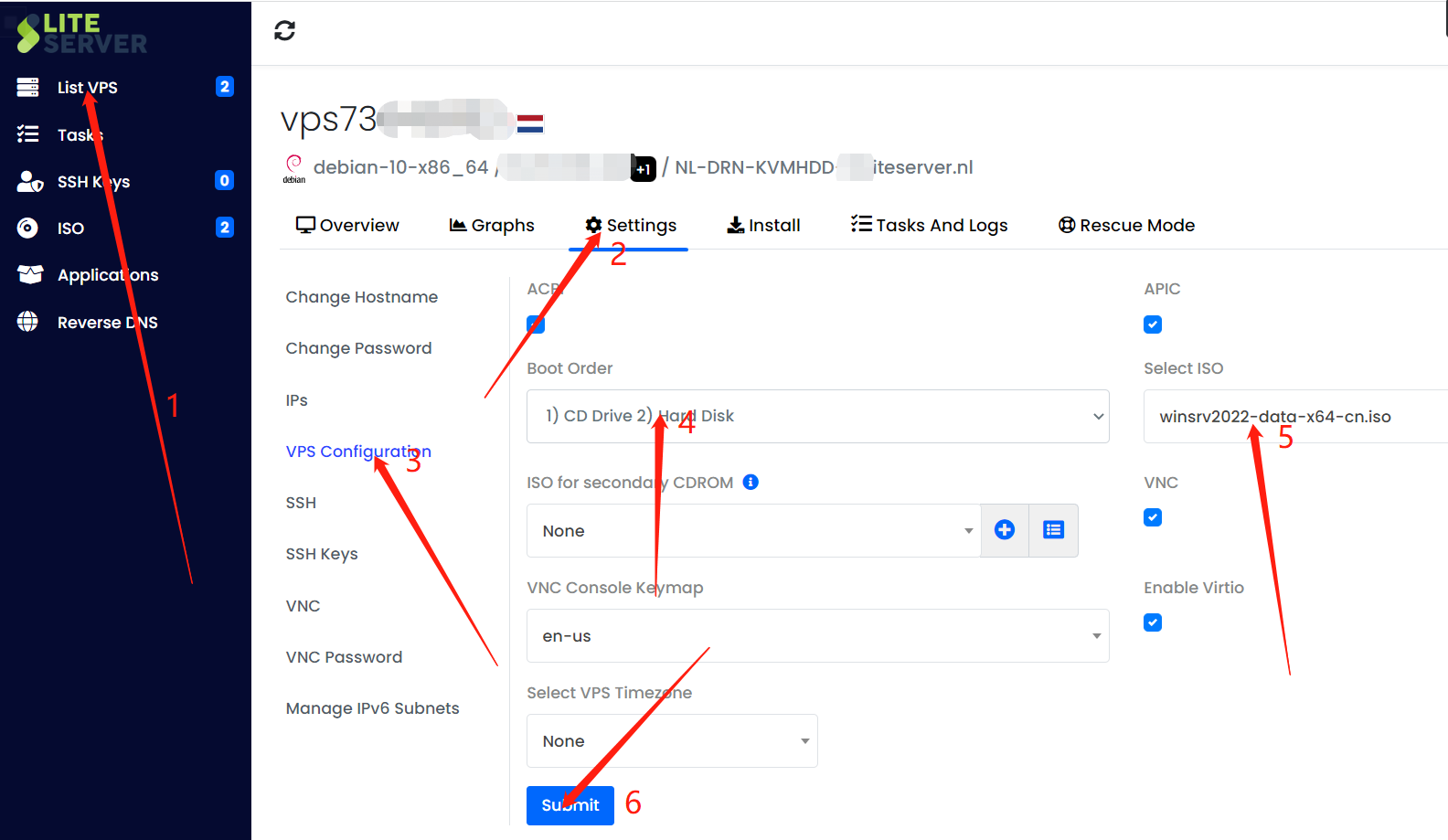Select Manage IPv6 Subnets in settings menu

[372, 708]
